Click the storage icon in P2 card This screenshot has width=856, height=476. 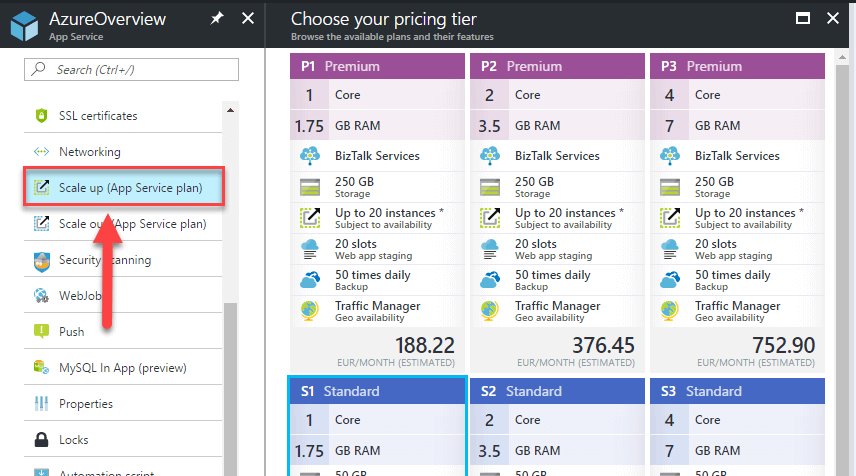490,187
